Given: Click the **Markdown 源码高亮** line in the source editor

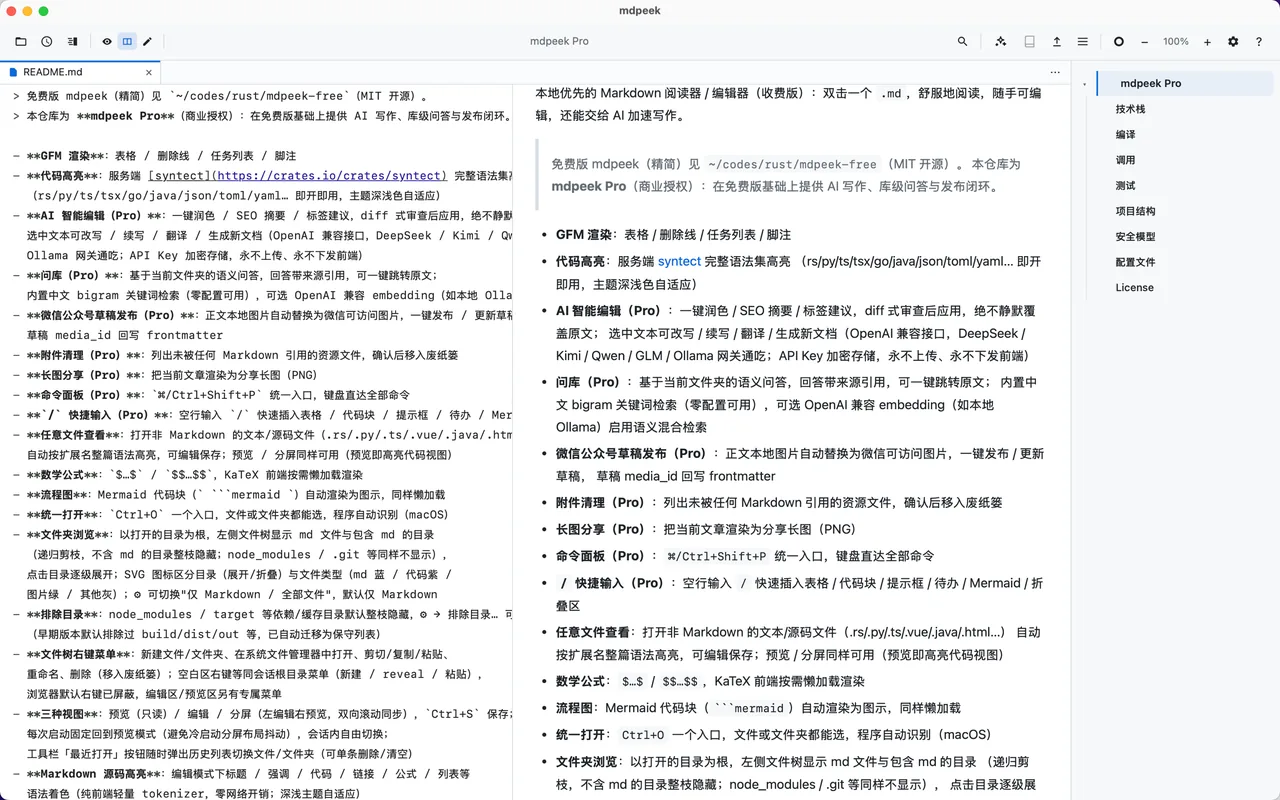Looking at the screenshot, I should click(x=241, y=774).
